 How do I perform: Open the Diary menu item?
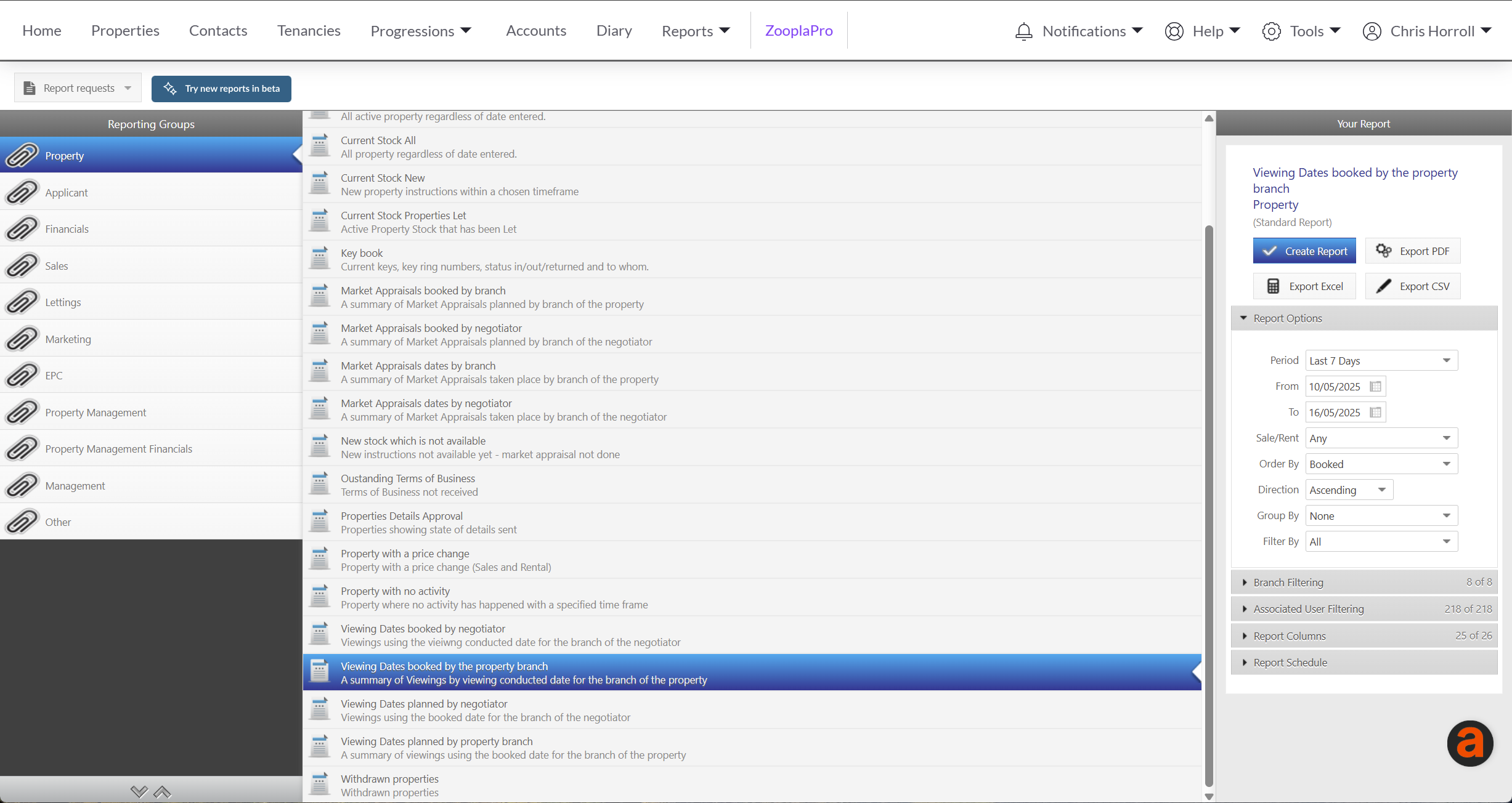614,31
